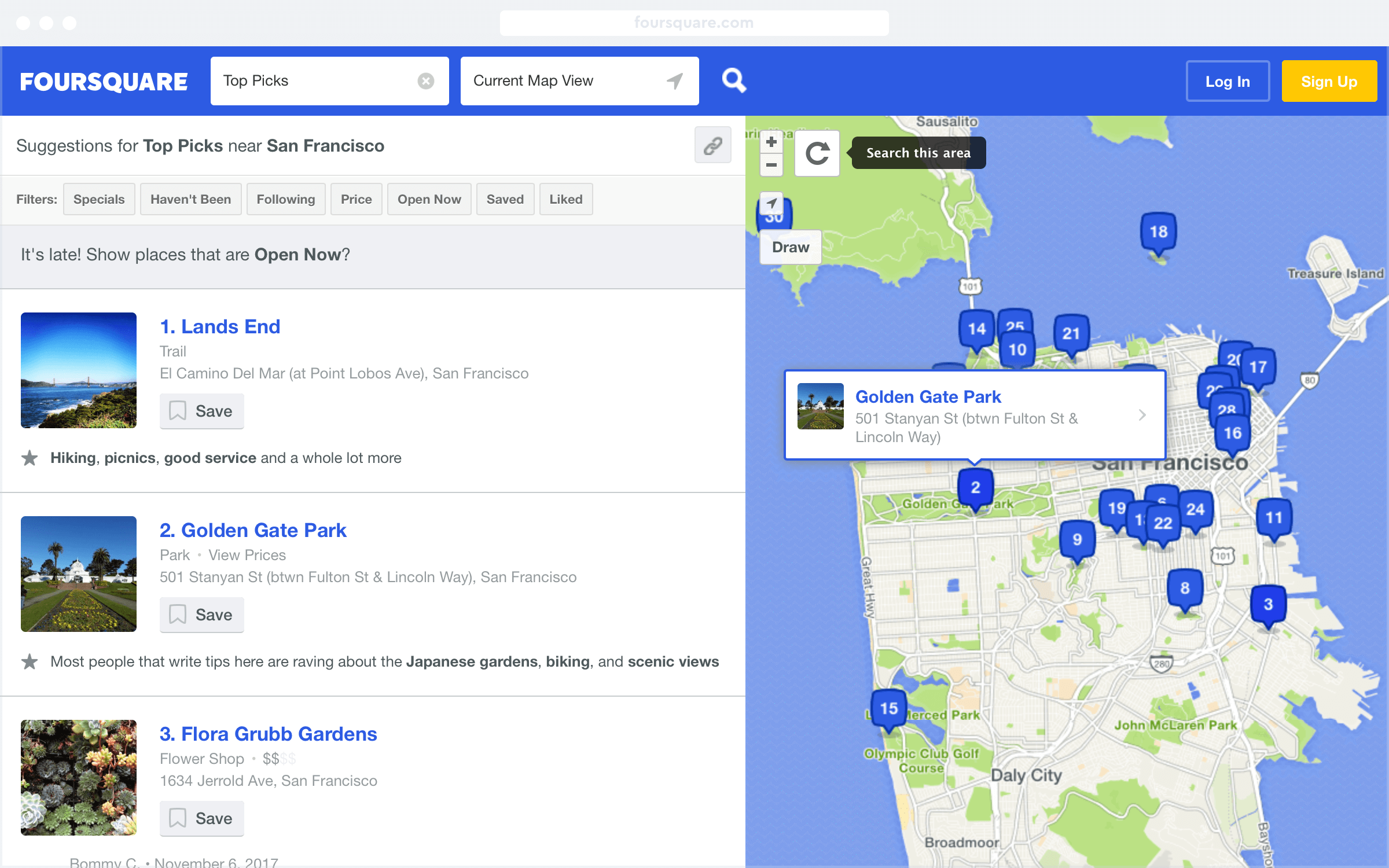Click map pin number 9
This screenshot has width=1389, height=868.
pos(1077,540)
